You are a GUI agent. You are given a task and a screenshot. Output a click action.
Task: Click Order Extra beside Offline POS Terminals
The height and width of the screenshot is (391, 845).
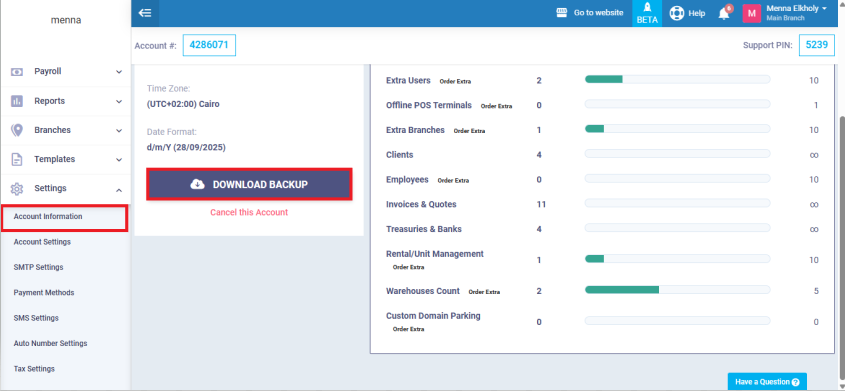(x=496, y=106)
